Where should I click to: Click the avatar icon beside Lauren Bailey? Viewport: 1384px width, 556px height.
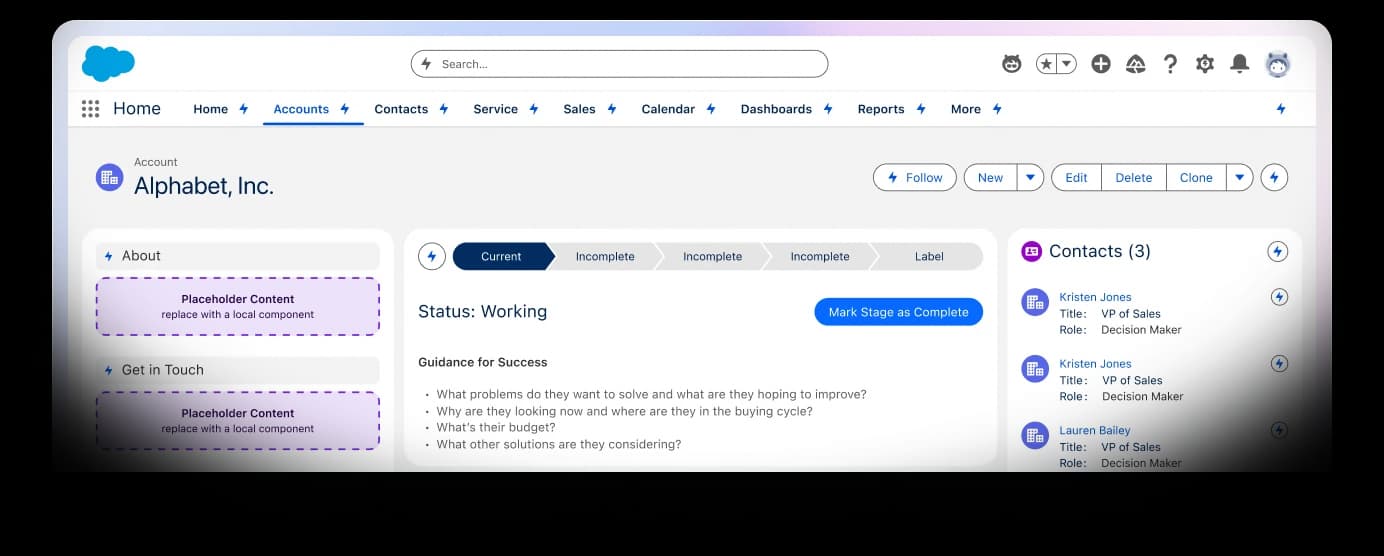pyautogui.click(x=1035, y=436)
